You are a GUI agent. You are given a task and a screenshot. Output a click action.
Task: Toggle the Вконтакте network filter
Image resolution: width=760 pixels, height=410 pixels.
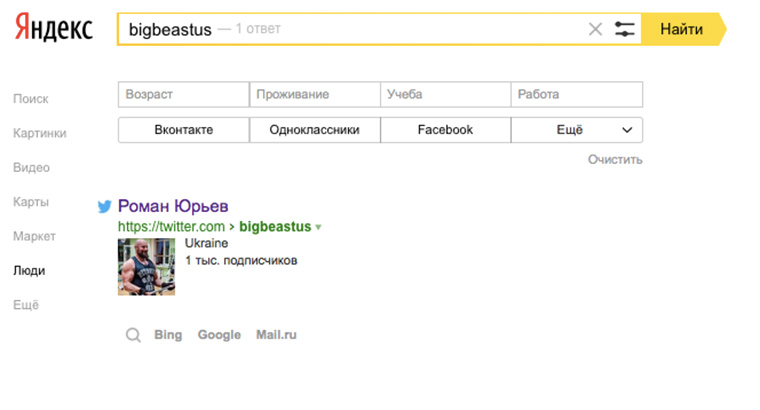click(183, 130)
